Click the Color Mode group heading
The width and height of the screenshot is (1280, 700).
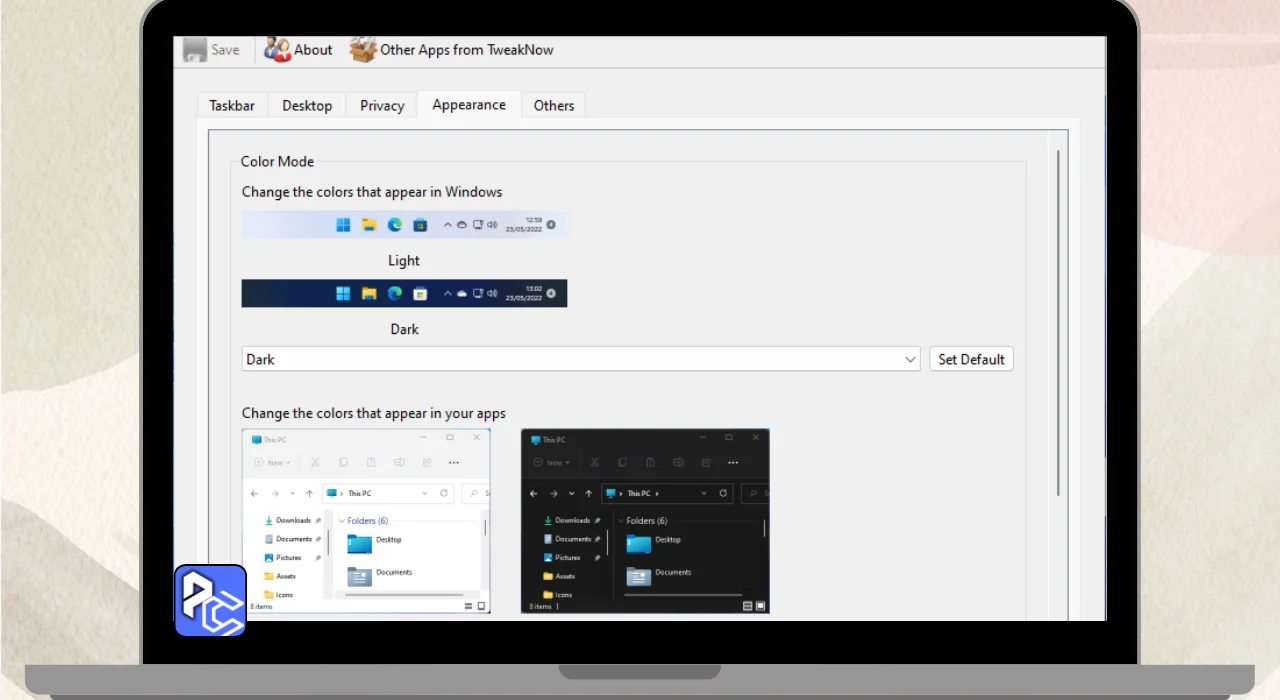[277, 162]
